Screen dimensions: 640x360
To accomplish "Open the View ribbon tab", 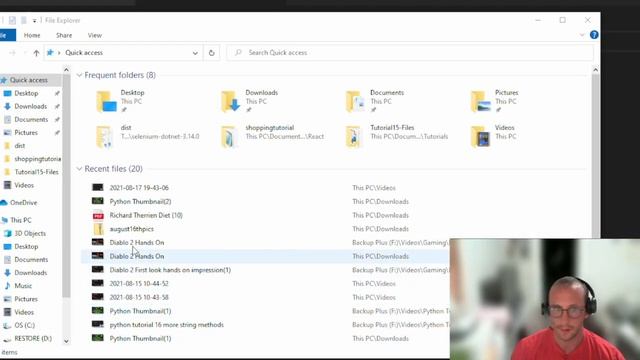I will pyautogui.click(x=95, y=36).
